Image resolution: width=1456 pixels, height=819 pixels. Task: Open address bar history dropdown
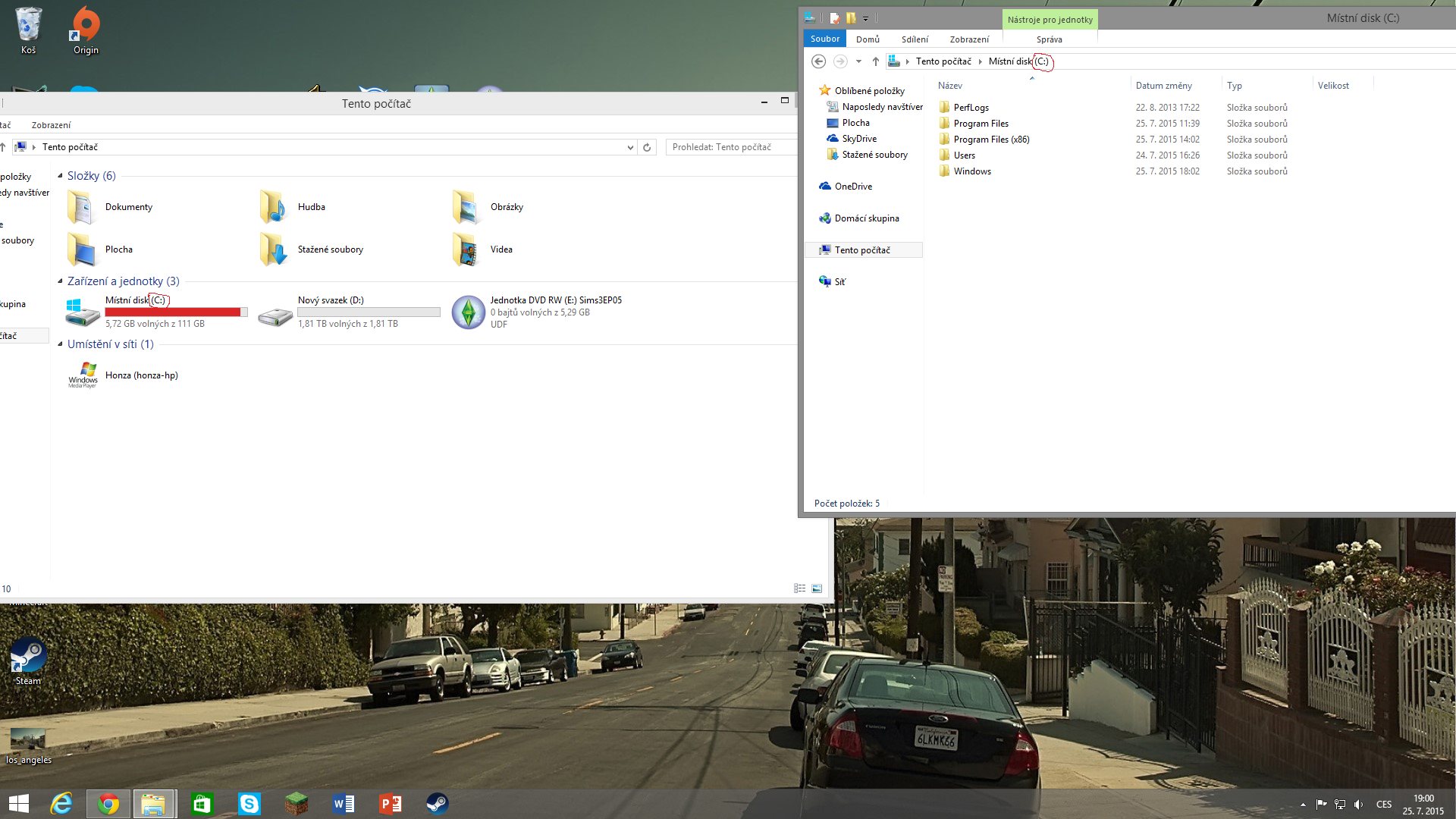[x=630, y=147]
